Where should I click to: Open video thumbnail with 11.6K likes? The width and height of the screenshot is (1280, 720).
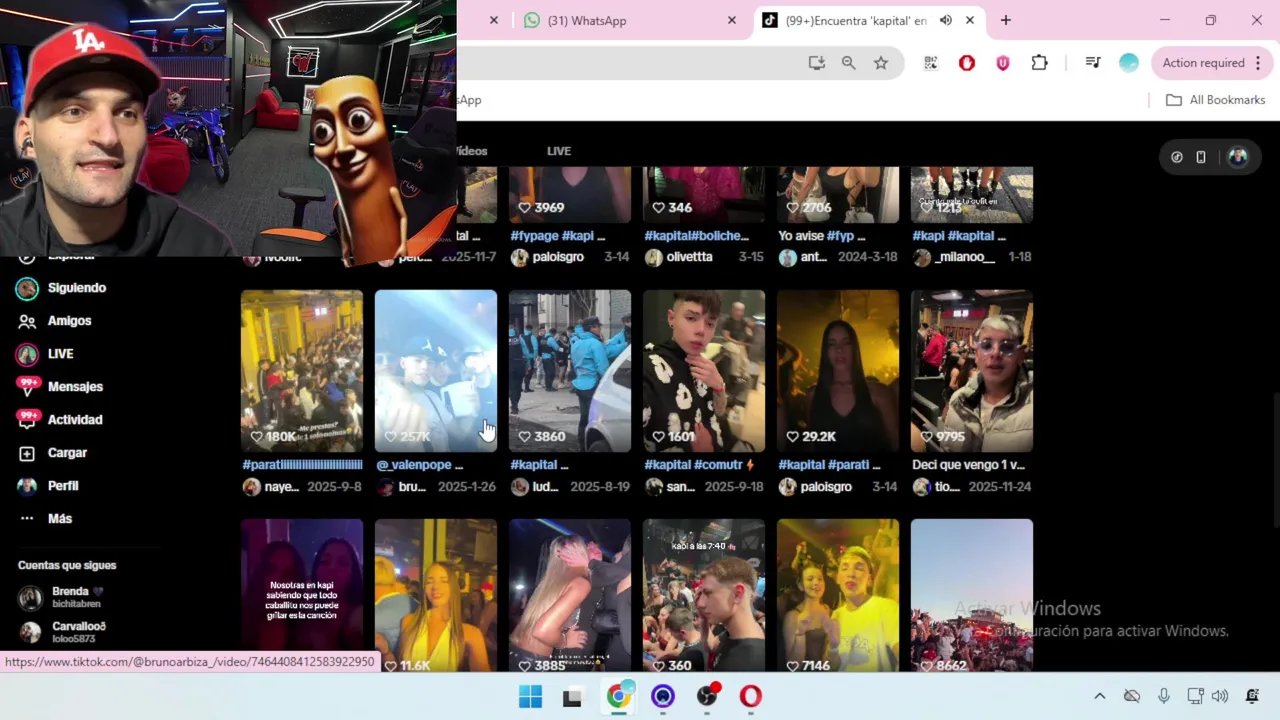tap(436, 596)
